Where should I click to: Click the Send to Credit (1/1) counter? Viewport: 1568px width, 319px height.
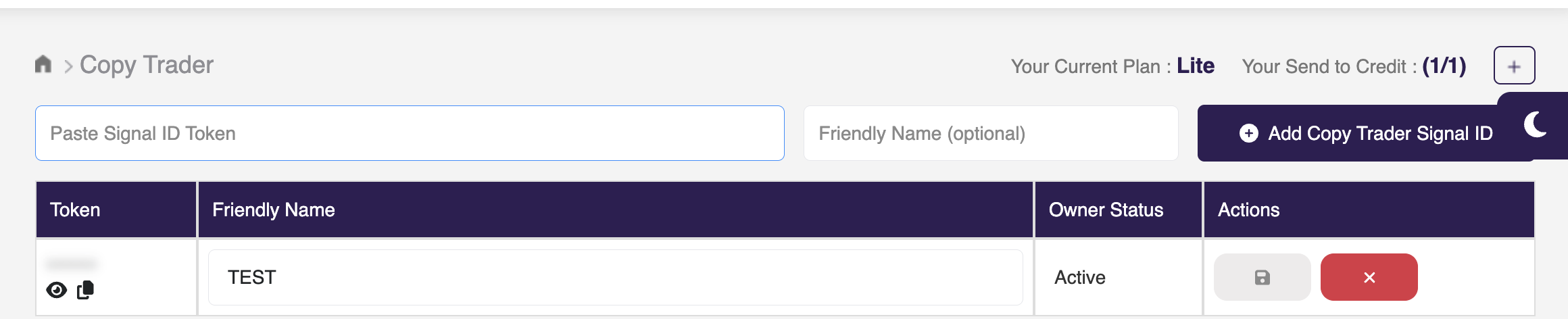pyautogui.click(x=1444, y=66)
